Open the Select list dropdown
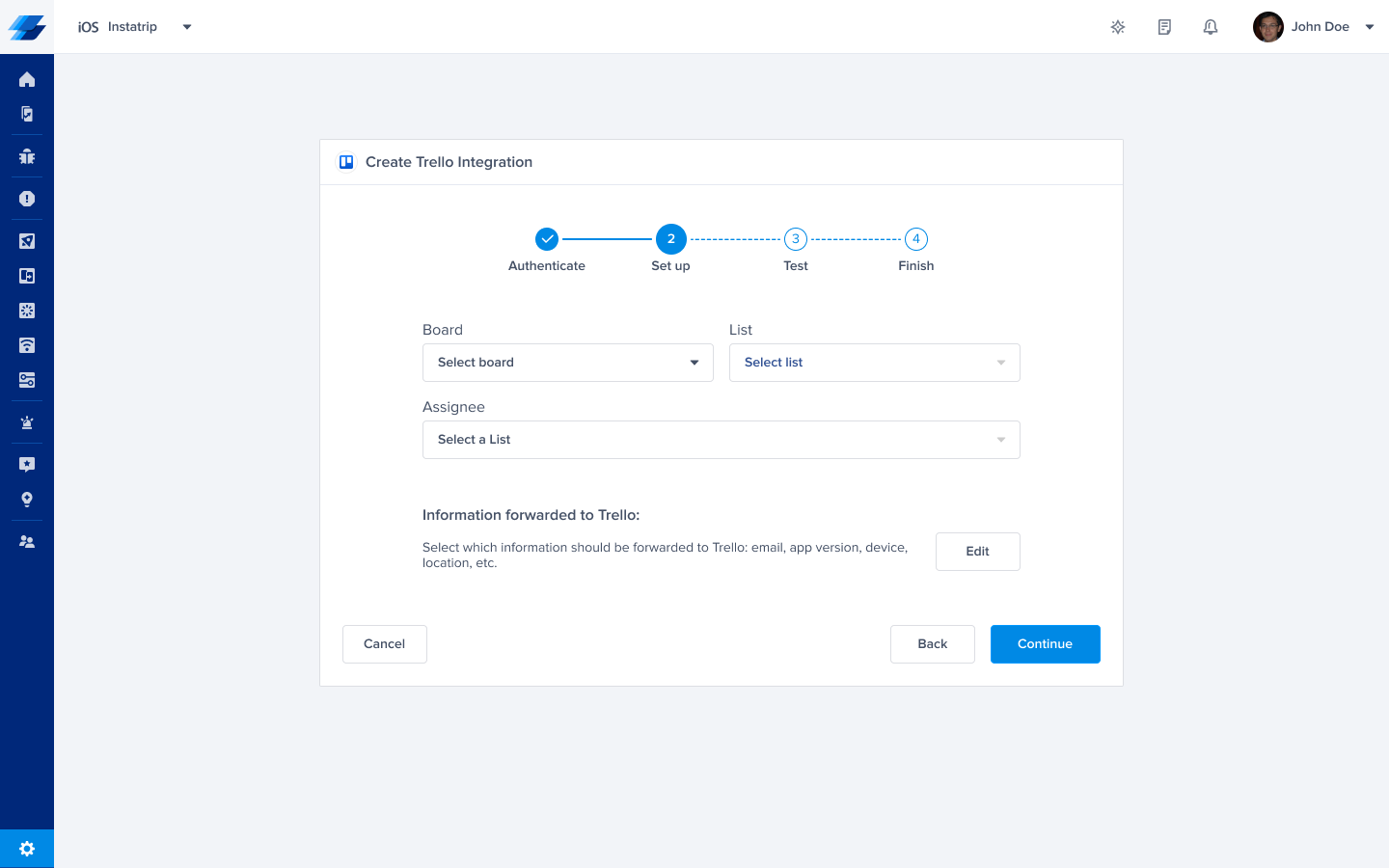Image resolution: width=1389 pixels, height=868 pixels. tap(875, 363)
